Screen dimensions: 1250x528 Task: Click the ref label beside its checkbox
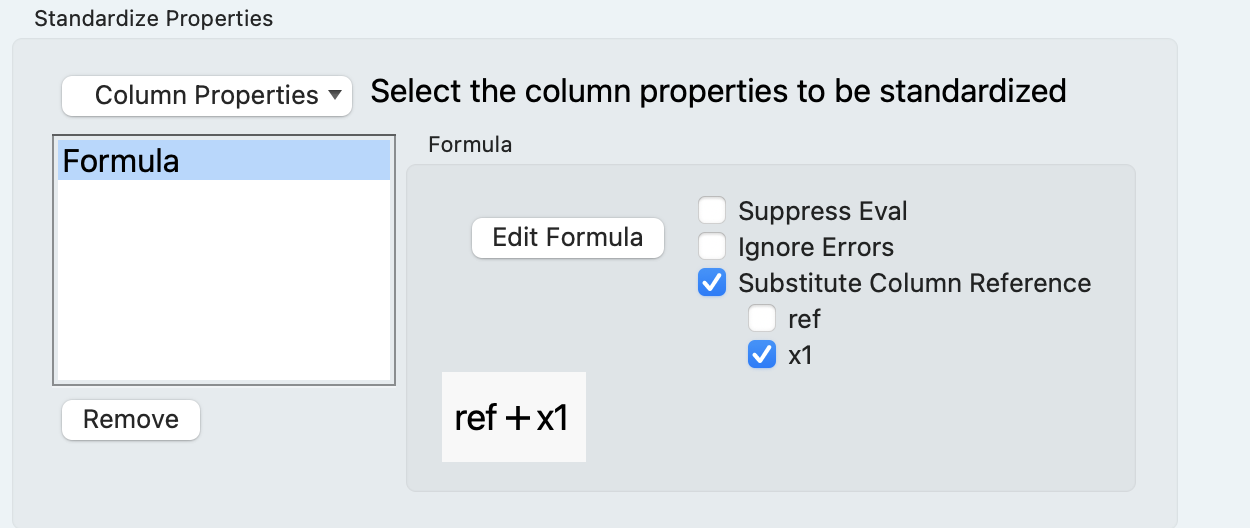804,319
